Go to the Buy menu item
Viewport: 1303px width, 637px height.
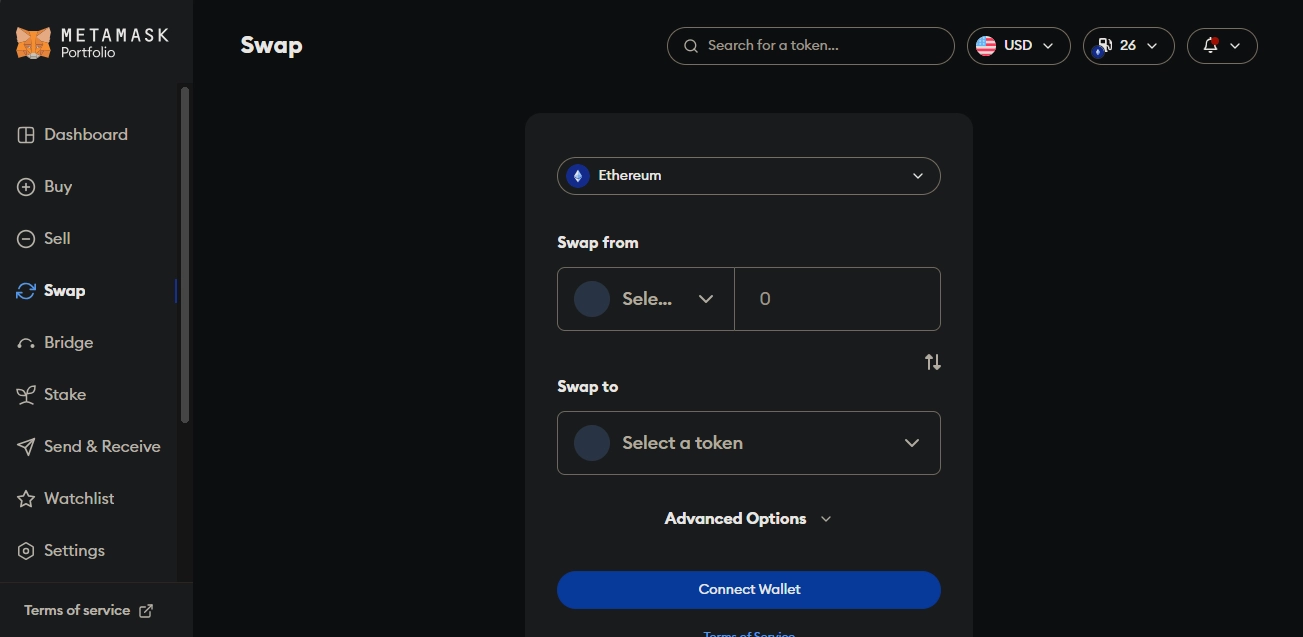tap(58, 187)
